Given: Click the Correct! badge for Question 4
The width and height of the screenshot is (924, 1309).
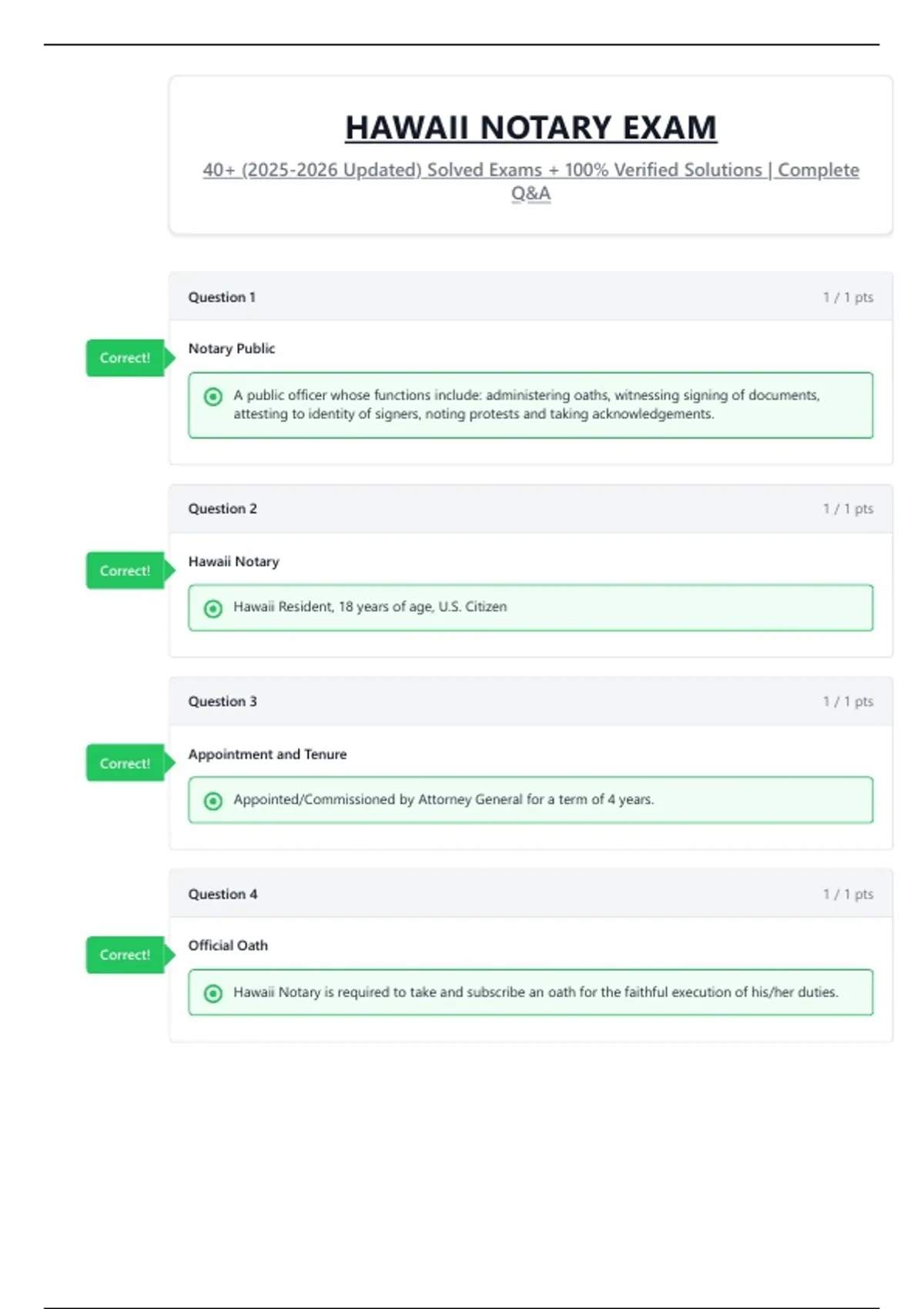Looking at the screenshot, I should point(126,955).
